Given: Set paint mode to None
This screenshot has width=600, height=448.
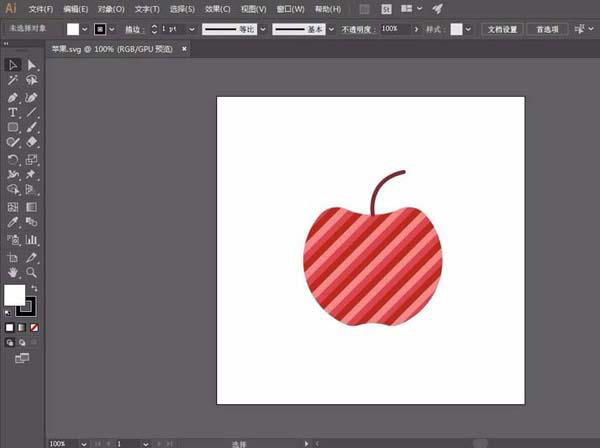Looking at the screenshot, I should tap(34, 327).
